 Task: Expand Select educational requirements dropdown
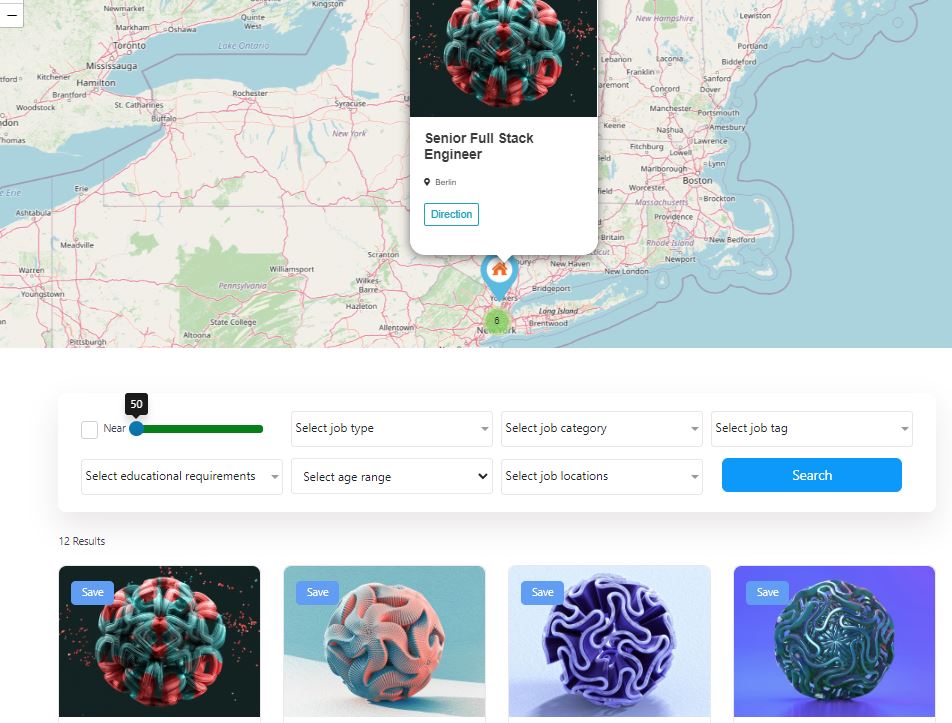coord(182,477)
